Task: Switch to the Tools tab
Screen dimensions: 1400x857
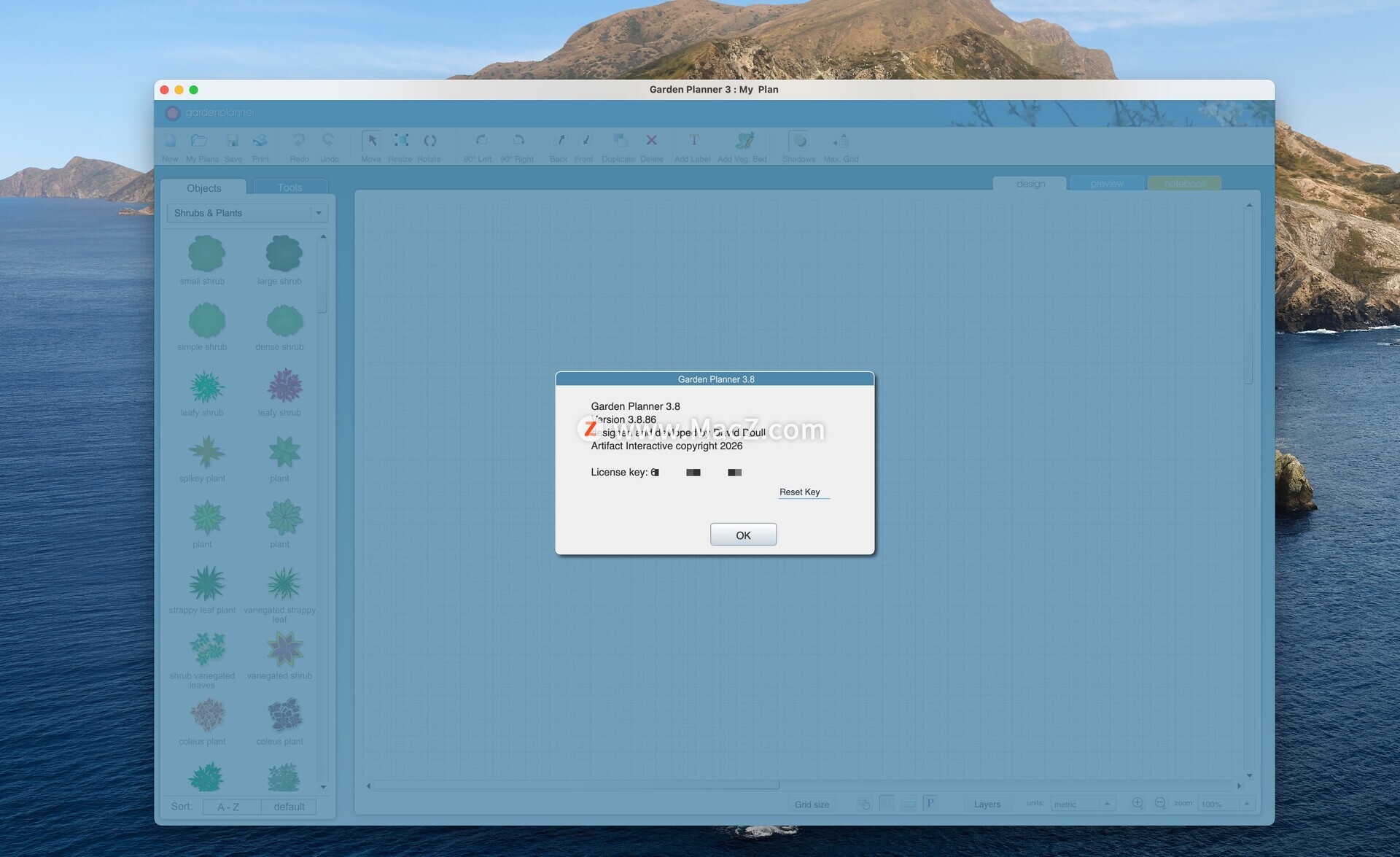Action: pos(289,187)
